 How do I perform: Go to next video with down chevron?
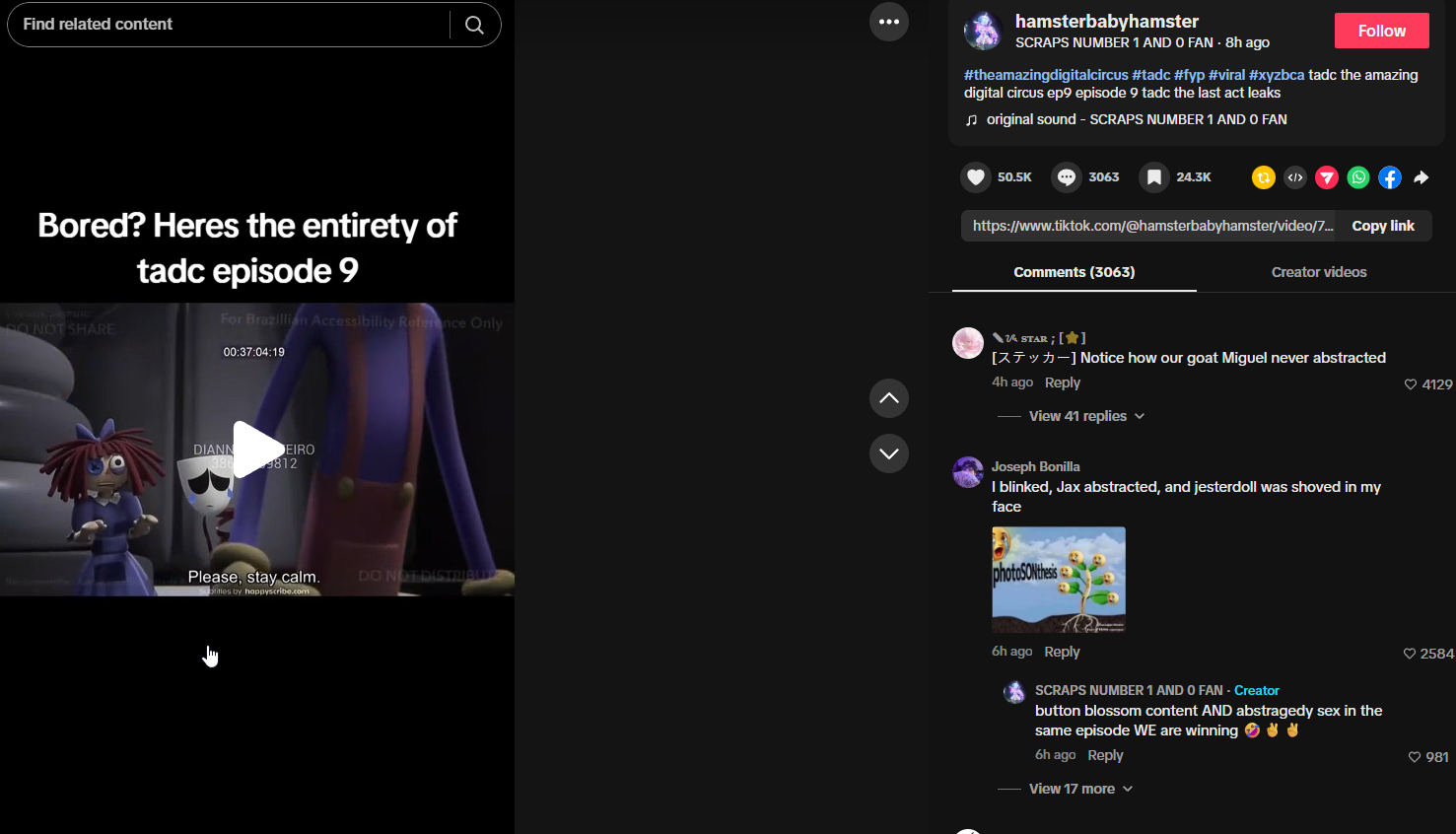tap(889, 453)
